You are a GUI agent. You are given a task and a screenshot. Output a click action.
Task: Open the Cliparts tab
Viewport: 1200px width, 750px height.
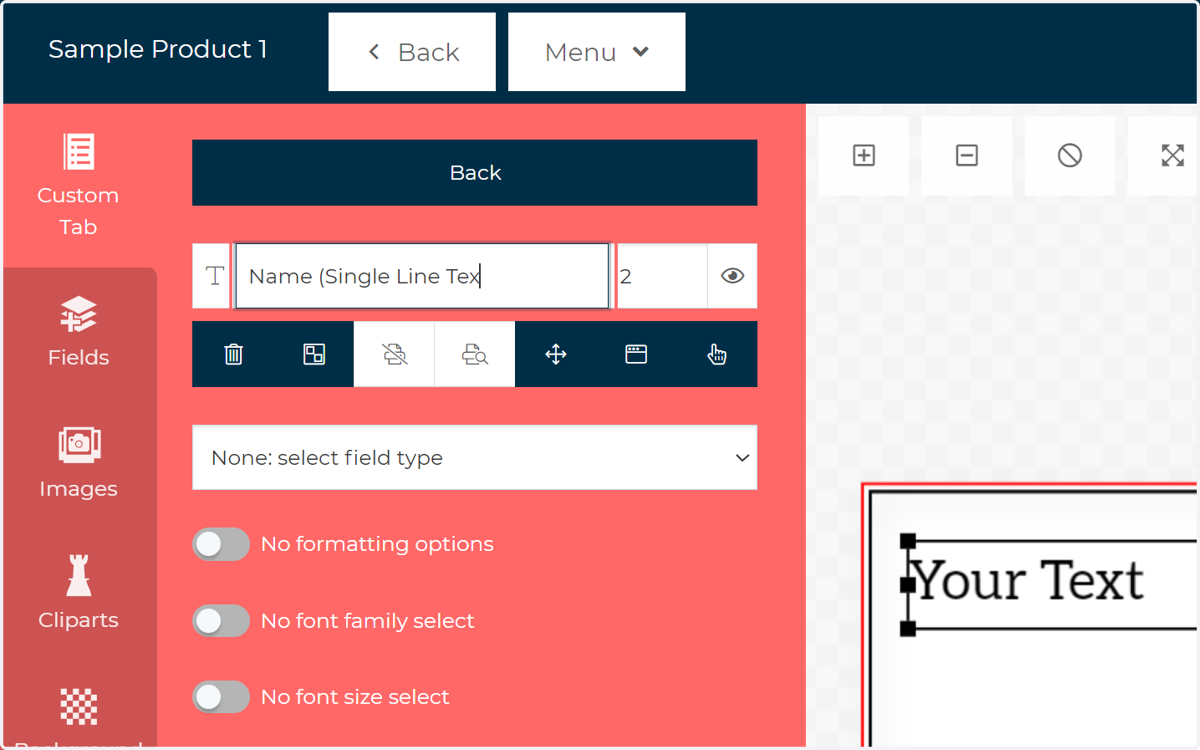click(78, 594)
